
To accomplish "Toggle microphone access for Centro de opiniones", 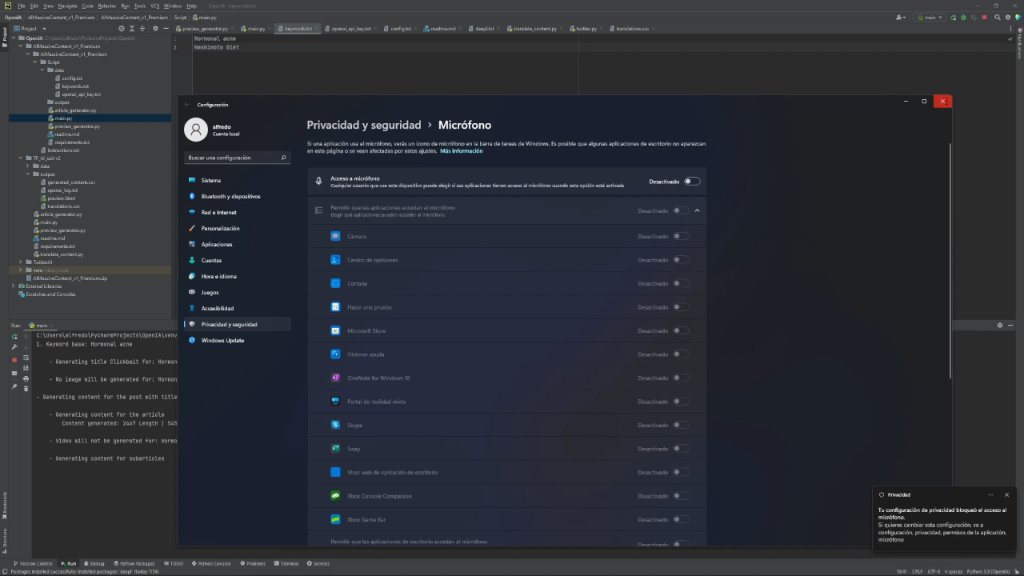I will [680, 260].
